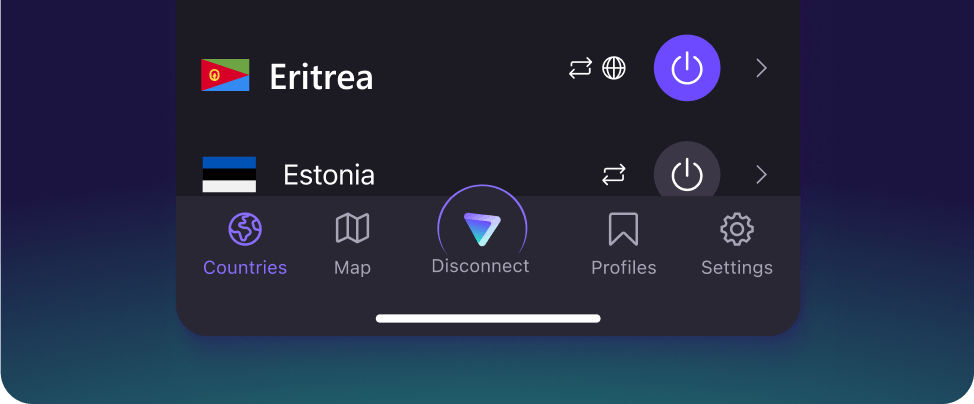Click the Estonia flag icon

click(x=229, y=175)
